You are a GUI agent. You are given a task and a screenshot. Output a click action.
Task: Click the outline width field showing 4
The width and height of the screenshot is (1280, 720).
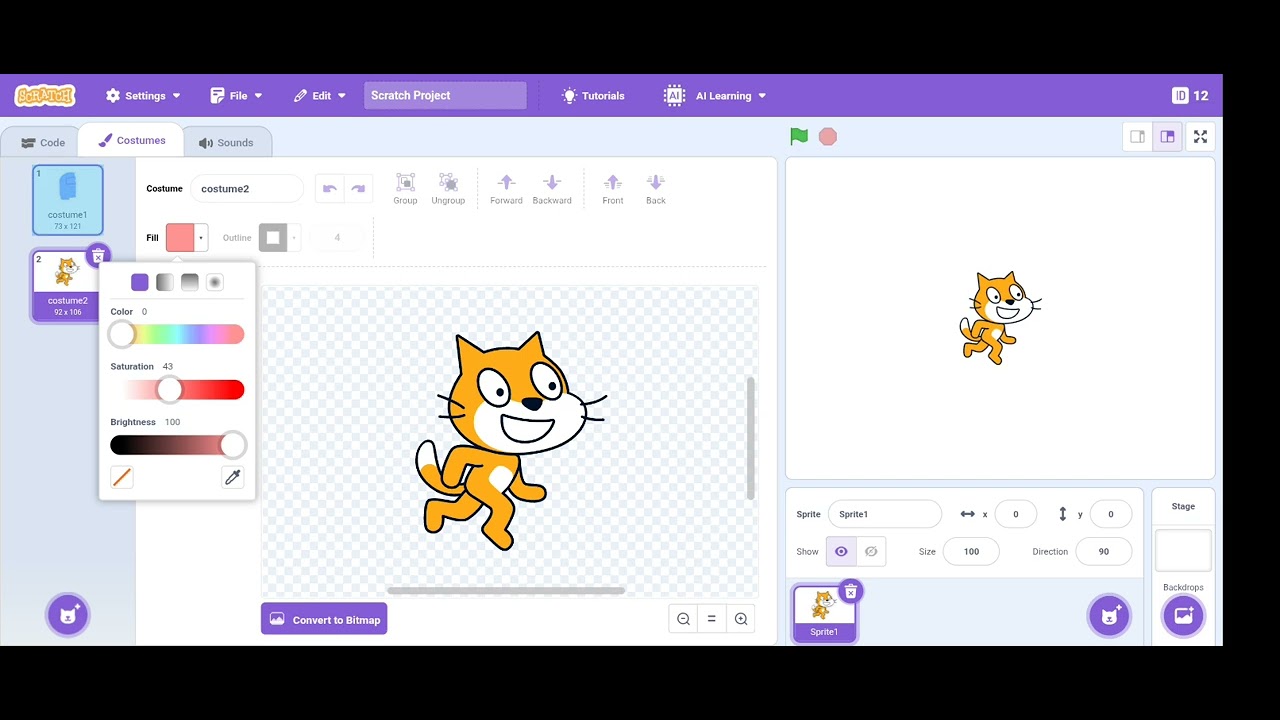coord(337,238)
